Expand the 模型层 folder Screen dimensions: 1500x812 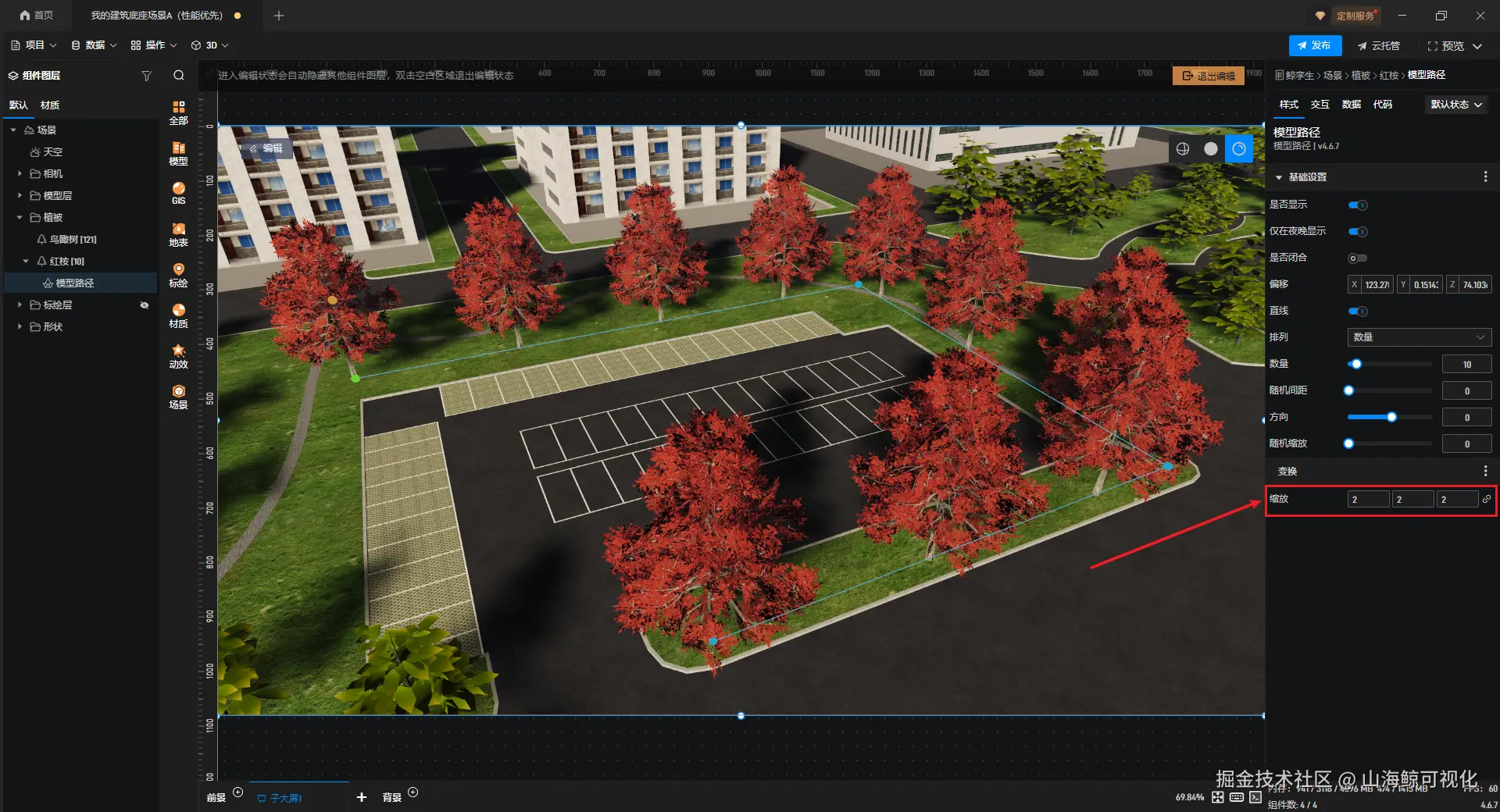click(20, 196)
